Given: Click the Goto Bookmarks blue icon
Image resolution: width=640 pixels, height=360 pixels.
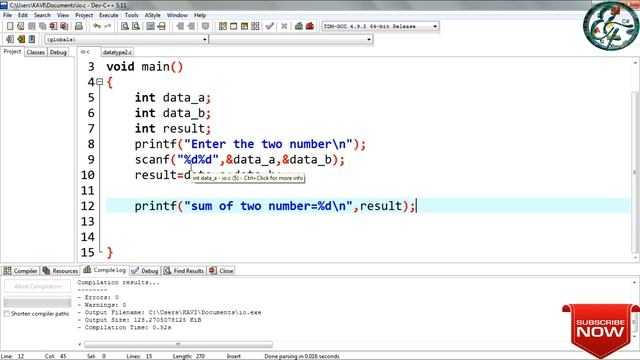Looking at the screenshot, I should tap(32, 39).
